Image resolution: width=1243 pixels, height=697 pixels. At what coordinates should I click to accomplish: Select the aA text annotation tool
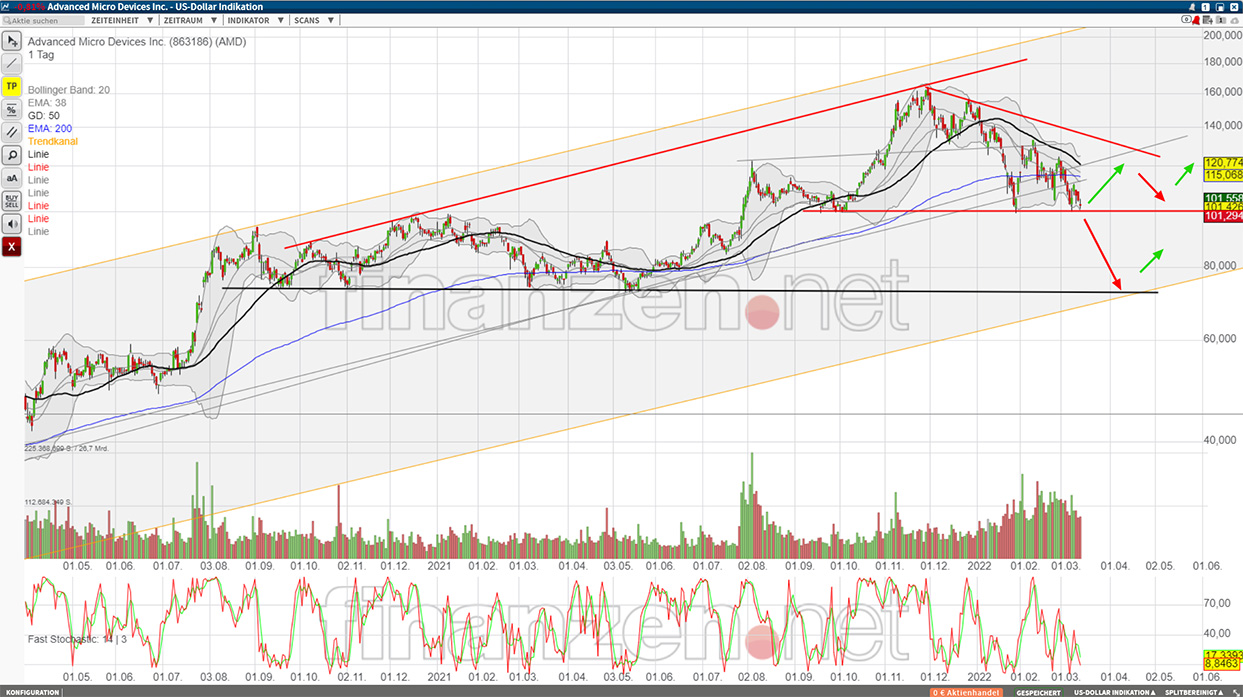click(11, 177)
